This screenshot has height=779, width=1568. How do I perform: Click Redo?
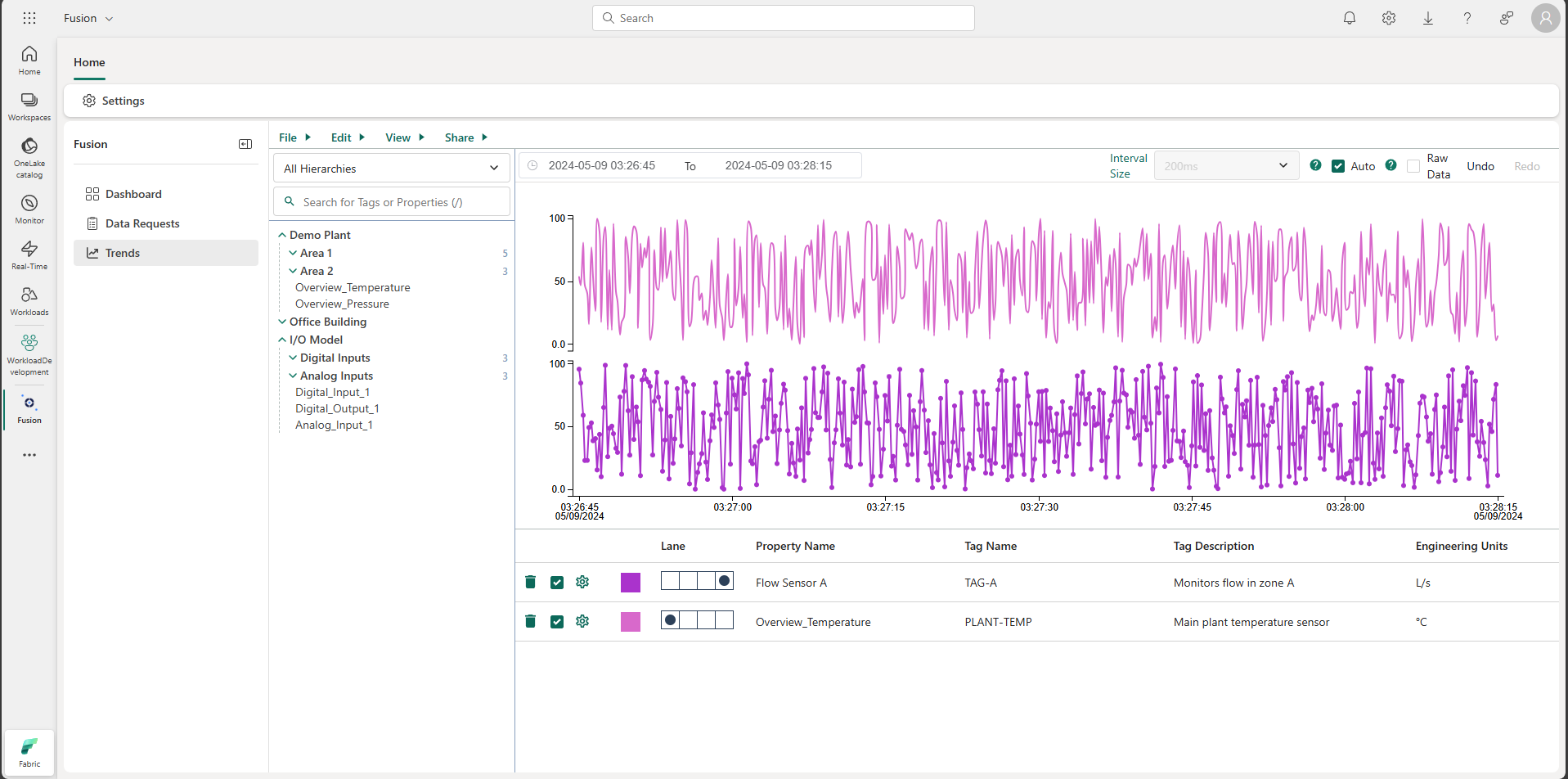[1527, 166]
